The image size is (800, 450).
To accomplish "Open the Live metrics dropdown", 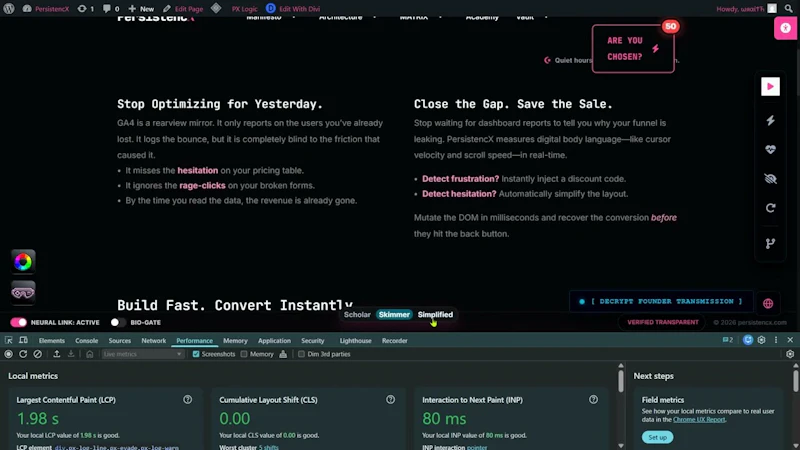I will click(142, 354).
